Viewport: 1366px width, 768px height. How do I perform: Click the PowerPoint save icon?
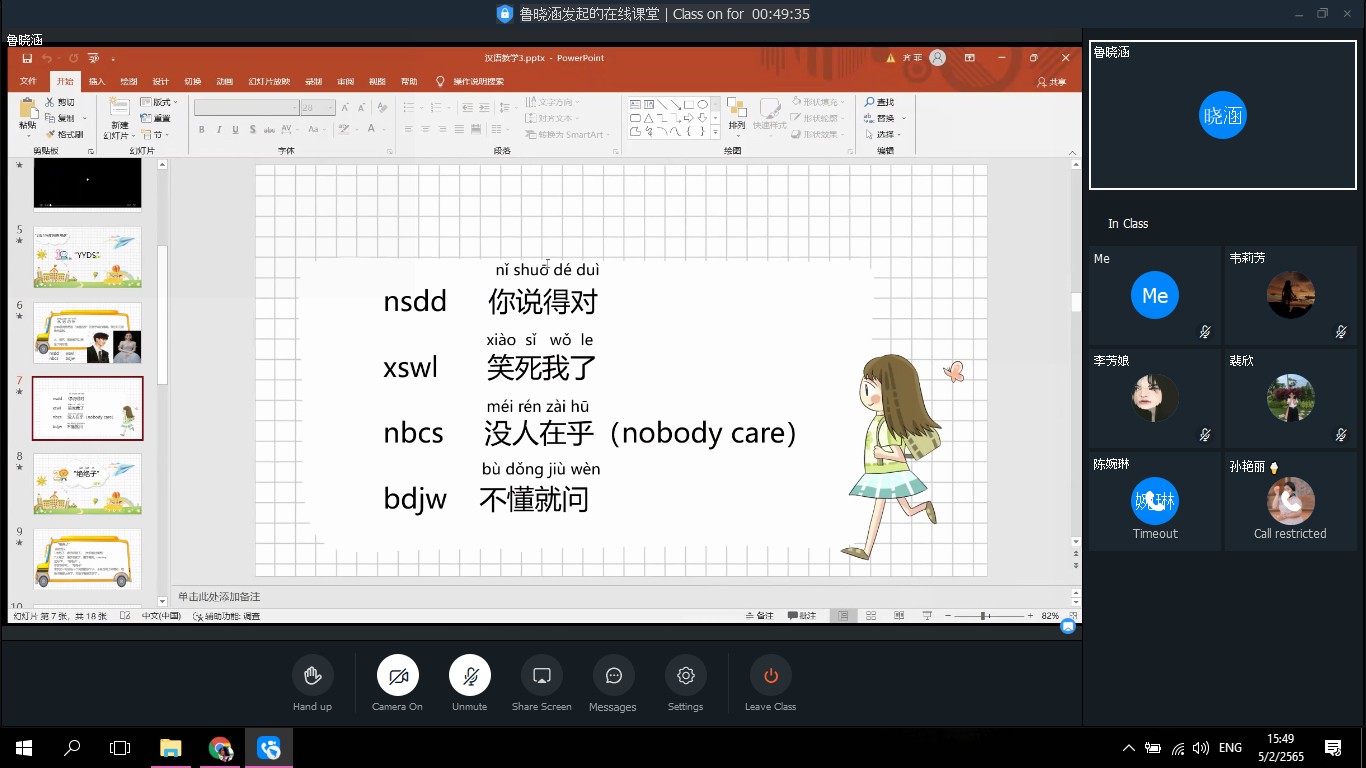point(27,58)
